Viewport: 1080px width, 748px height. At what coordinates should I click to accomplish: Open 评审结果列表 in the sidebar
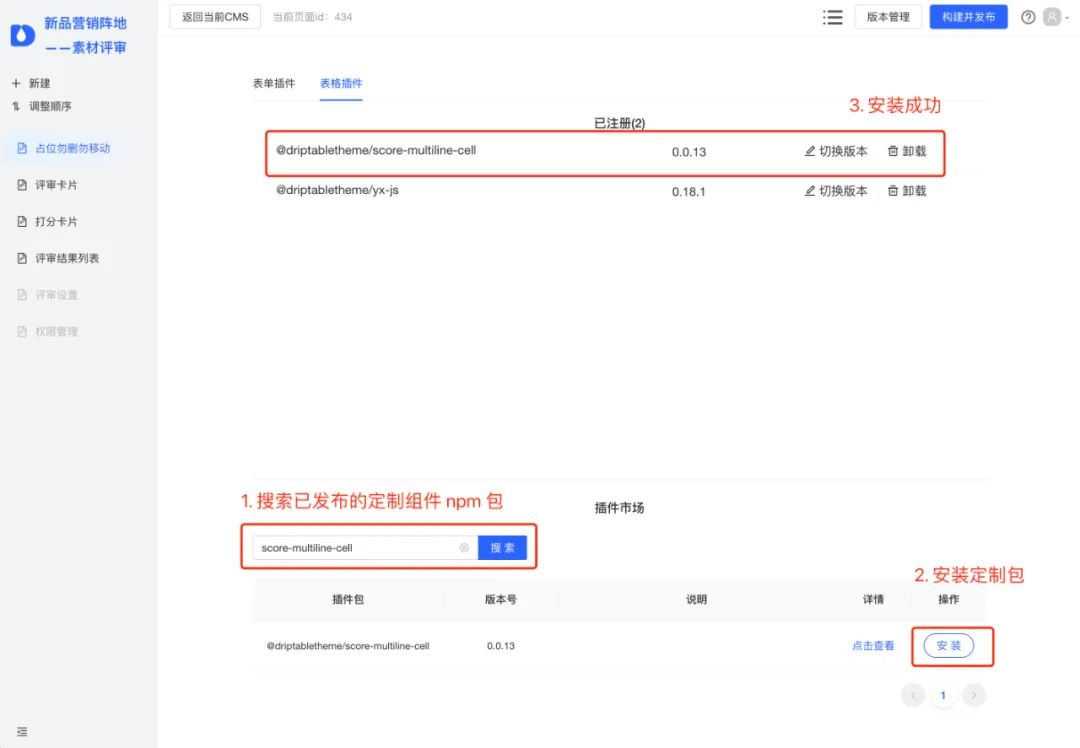pyautogui.click(x=67, y=258)
